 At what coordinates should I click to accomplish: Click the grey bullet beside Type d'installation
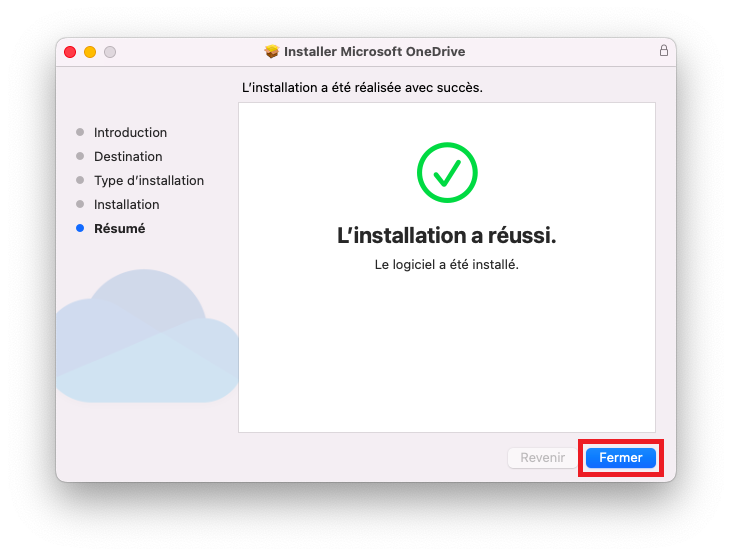80,180
